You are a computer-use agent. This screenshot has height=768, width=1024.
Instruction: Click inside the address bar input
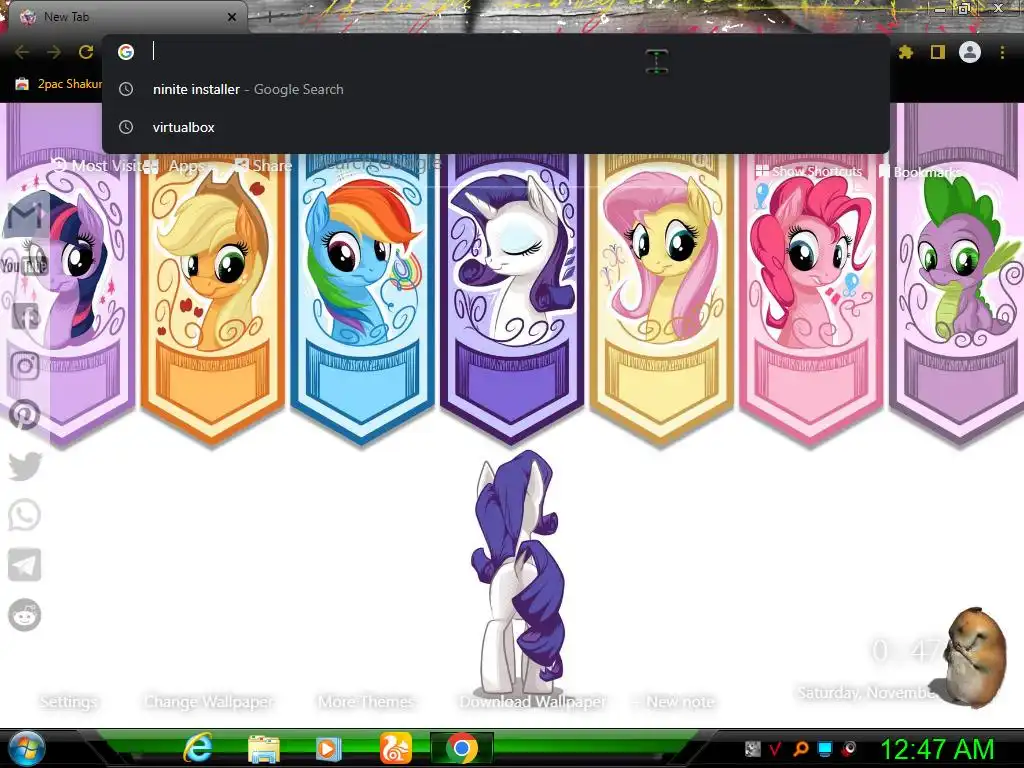pos(496,52)
